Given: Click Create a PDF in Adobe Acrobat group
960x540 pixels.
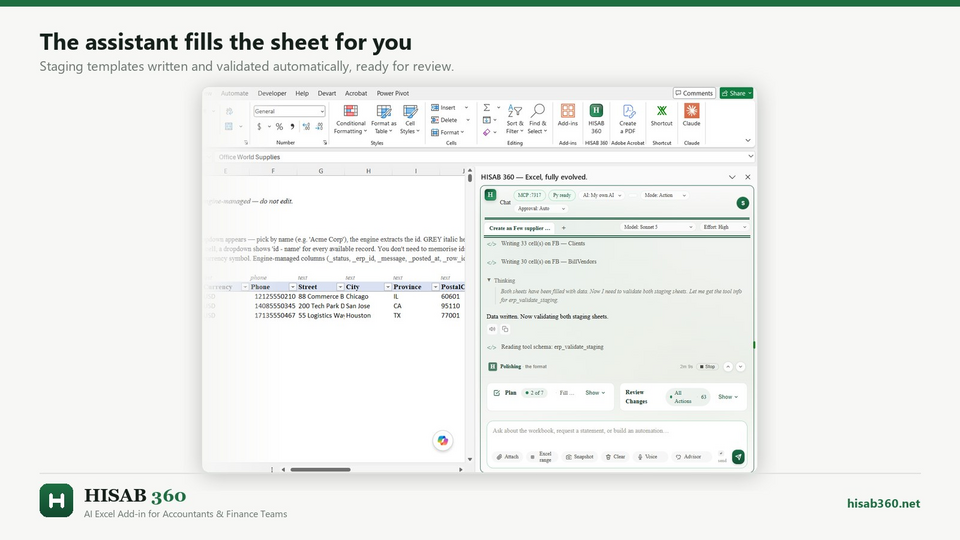Looking at the screenshot, I should click(628, 119).
